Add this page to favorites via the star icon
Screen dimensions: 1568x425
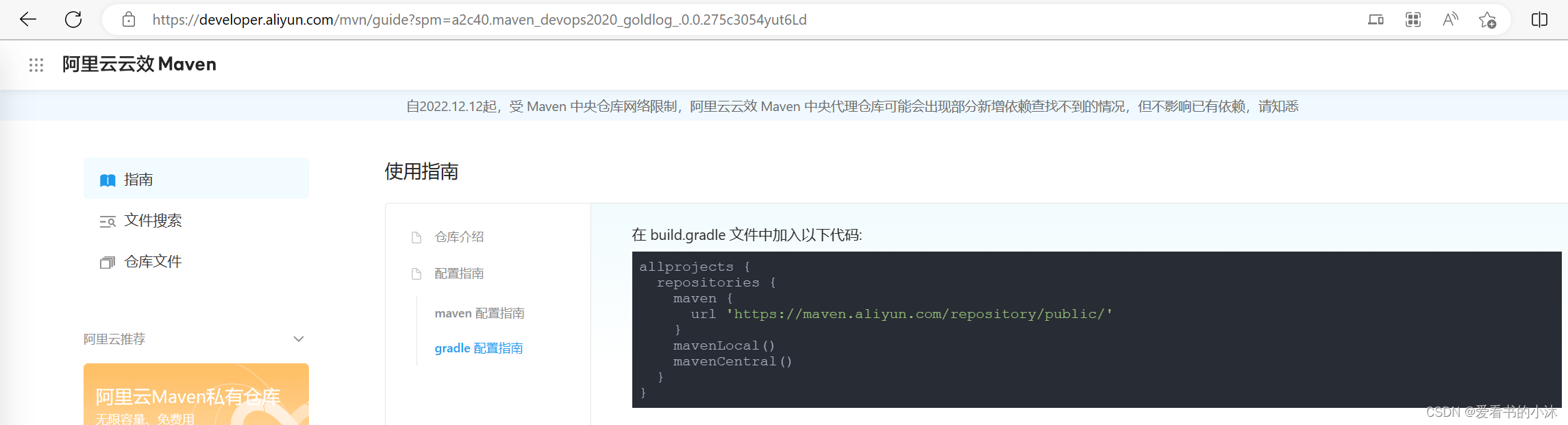point(1487,20)
